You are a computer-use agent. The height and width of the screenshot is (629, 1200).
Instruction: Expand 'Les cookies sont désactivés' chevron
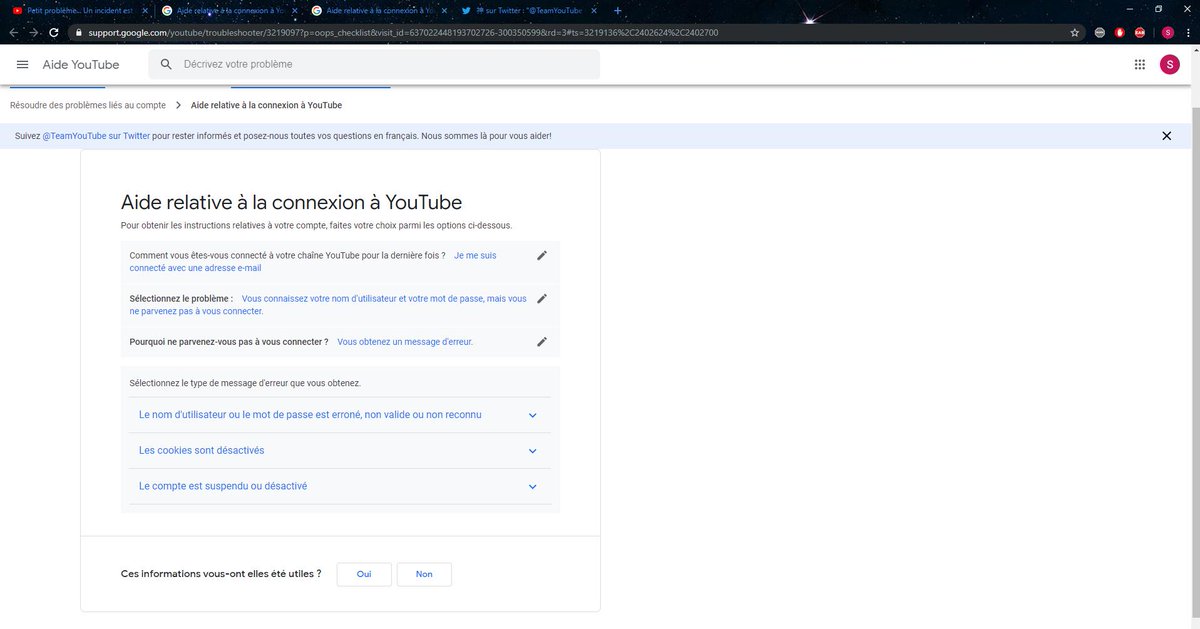pyautogui.click(x=532, y=451)
